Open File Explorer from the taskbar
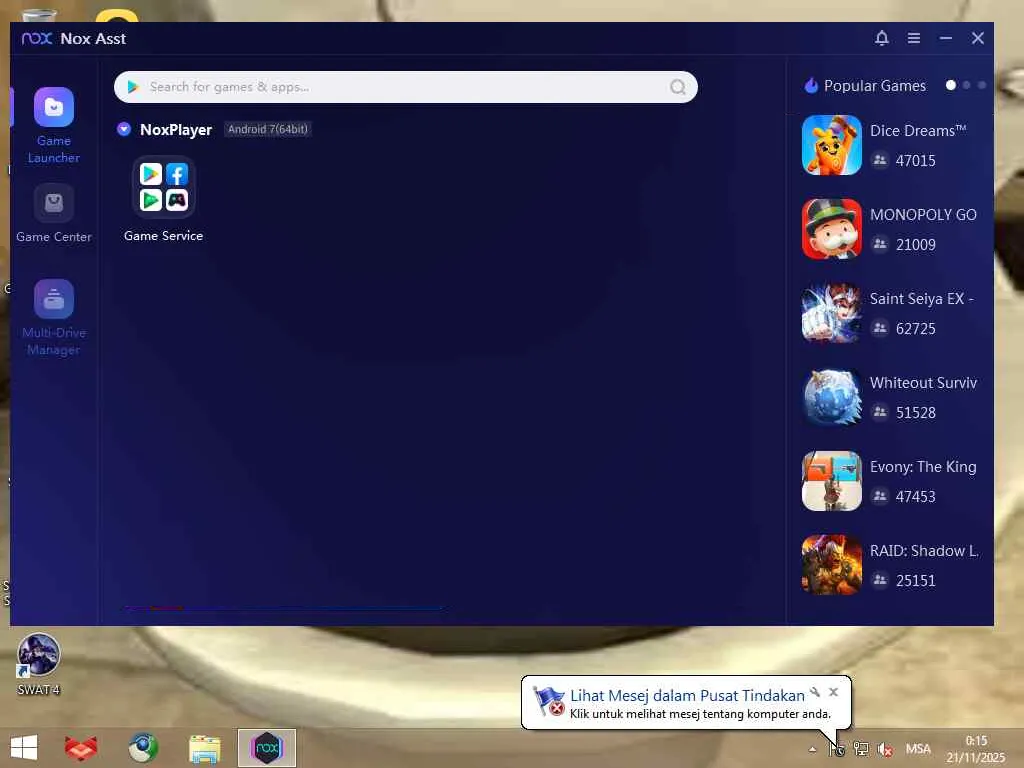Viewport: 1024px width, 768px height. click(x=204, y=748)
